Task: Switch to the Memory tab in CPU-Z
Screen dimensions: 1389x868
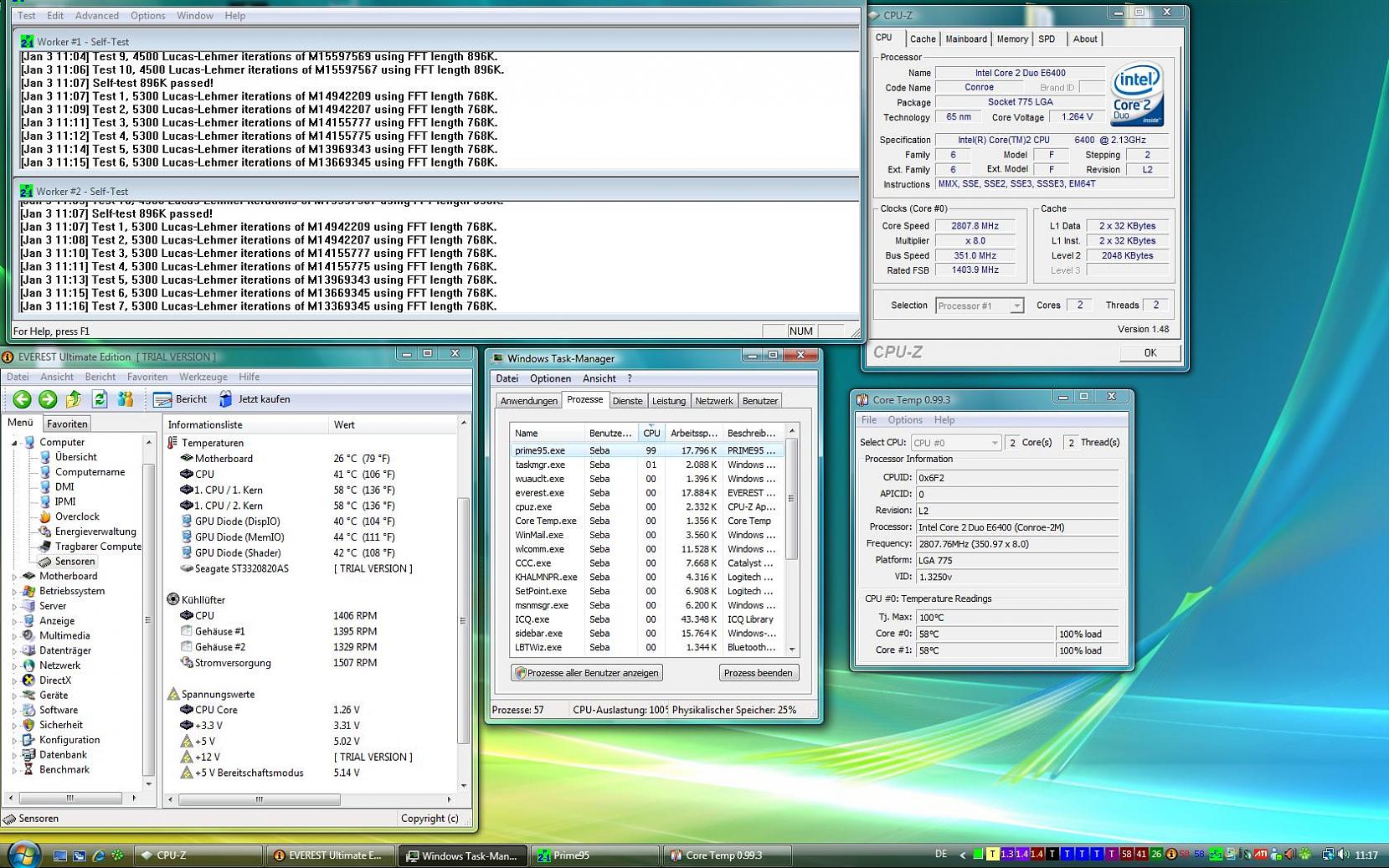Action: (x=1011, y=39)
